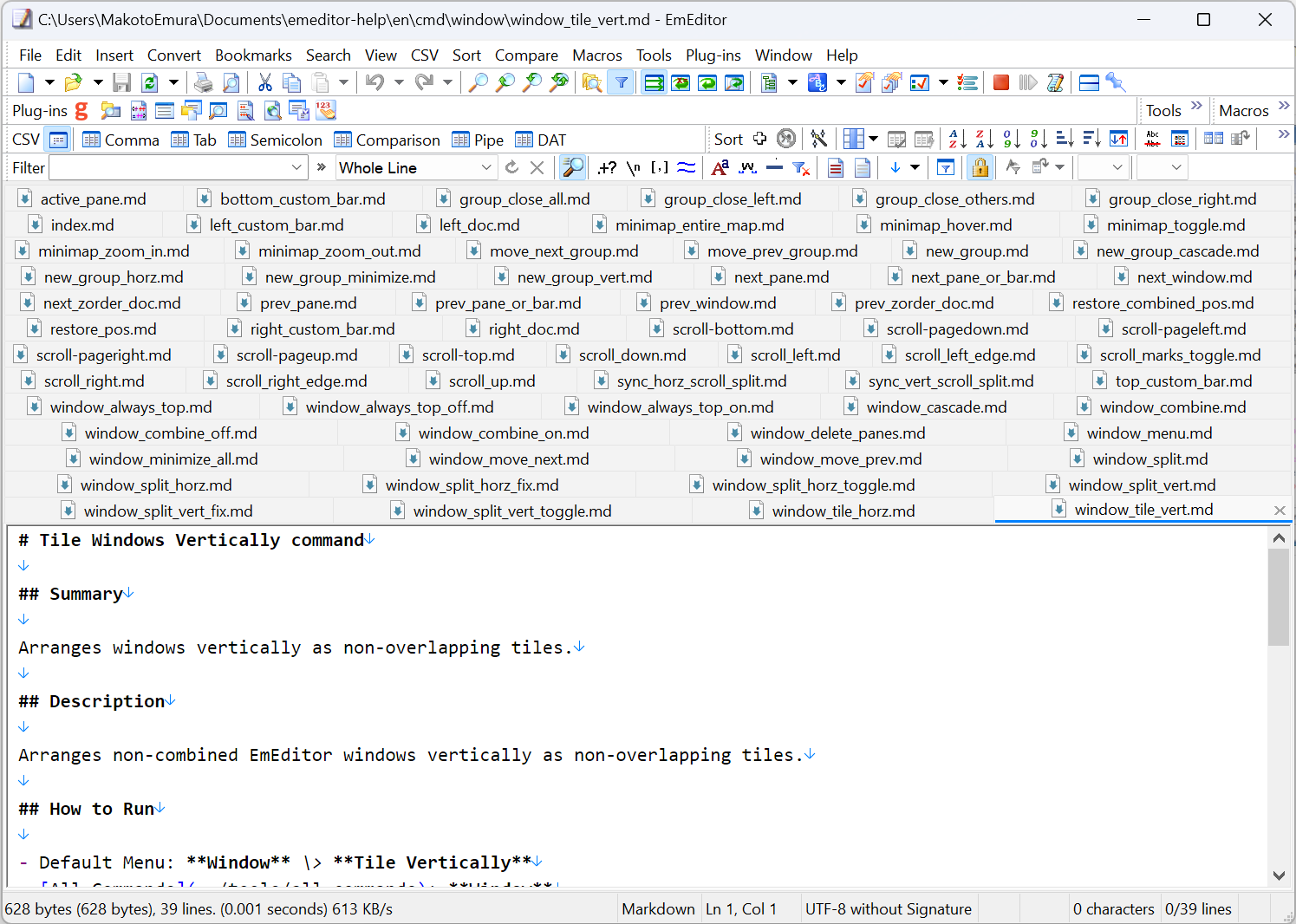Viewport: 1296px width, 924px height.
Task: Click the vertical scrollbar thumb
Action: [1279, 597]
